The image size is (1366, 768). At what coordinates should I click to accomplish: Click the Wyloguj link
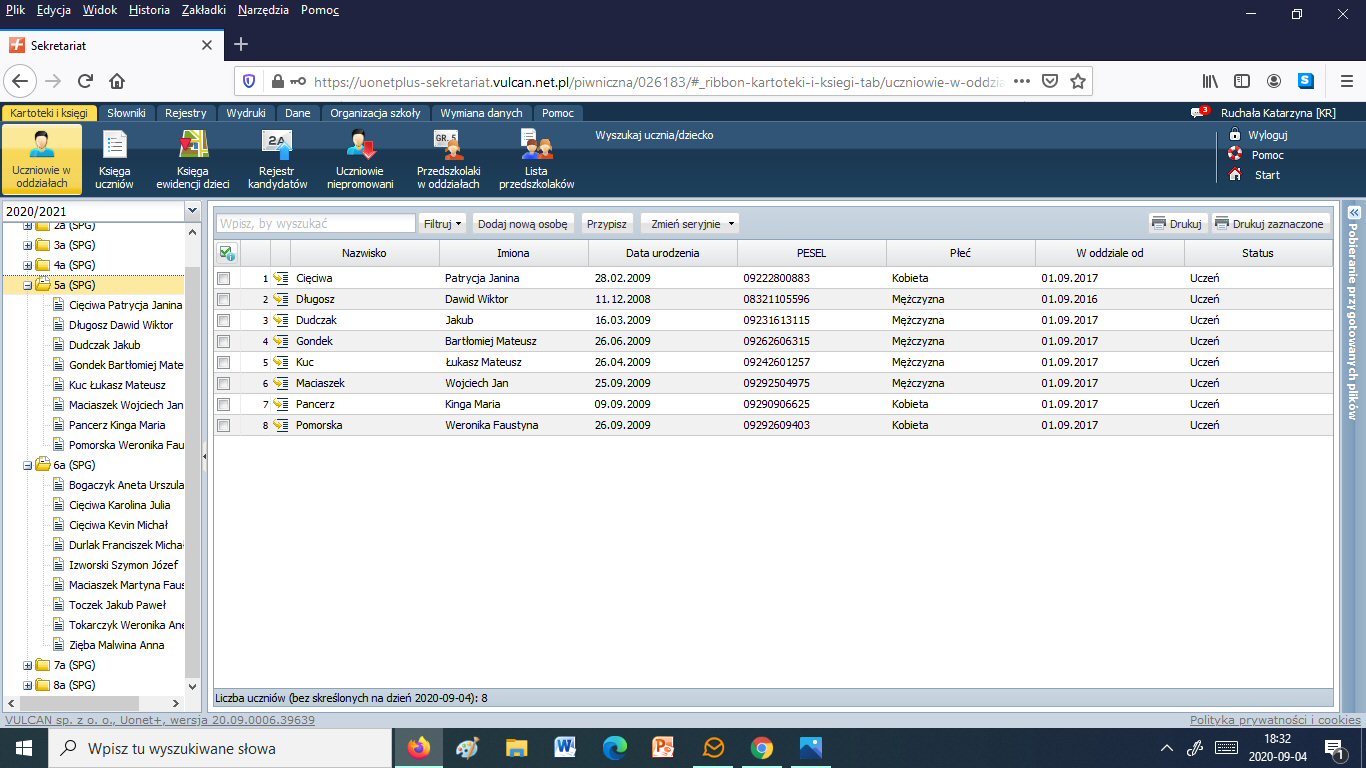point(1267,135)
